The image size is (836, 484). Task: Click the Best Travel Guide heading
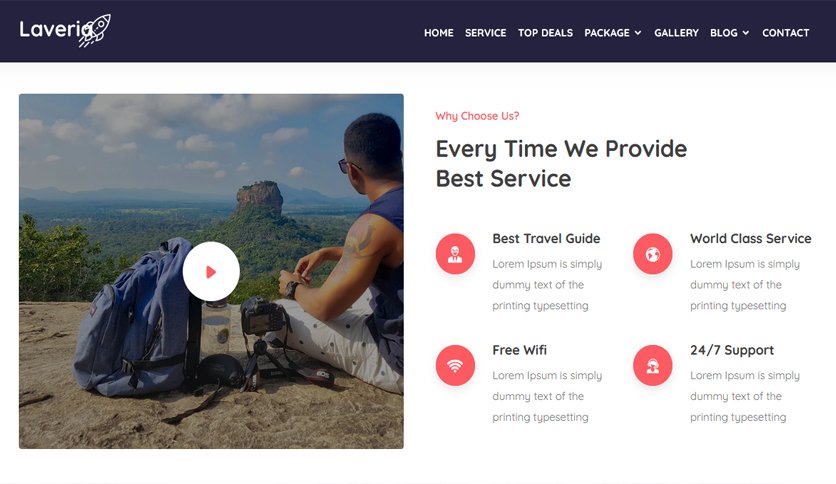546,238
